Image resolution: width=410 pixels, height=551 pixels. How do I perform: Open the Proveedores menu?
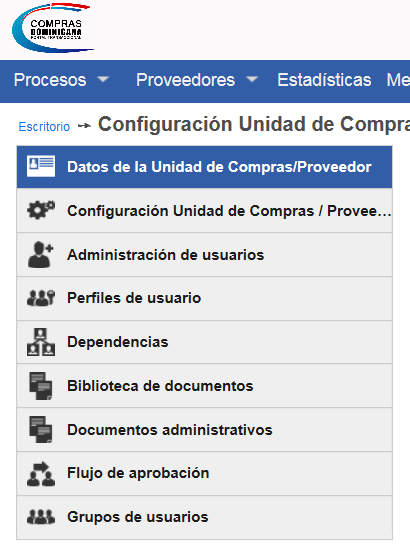pos(186,80)
